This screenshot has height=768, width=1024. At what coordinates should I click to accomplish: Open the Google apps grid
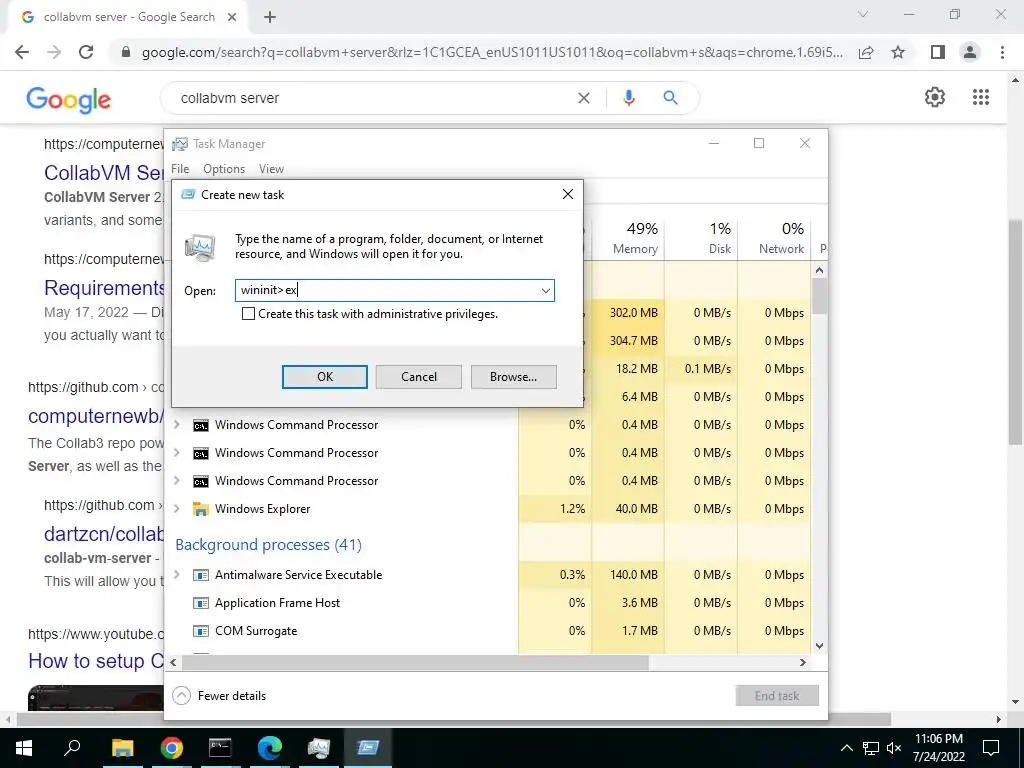(x=981, y=97)
